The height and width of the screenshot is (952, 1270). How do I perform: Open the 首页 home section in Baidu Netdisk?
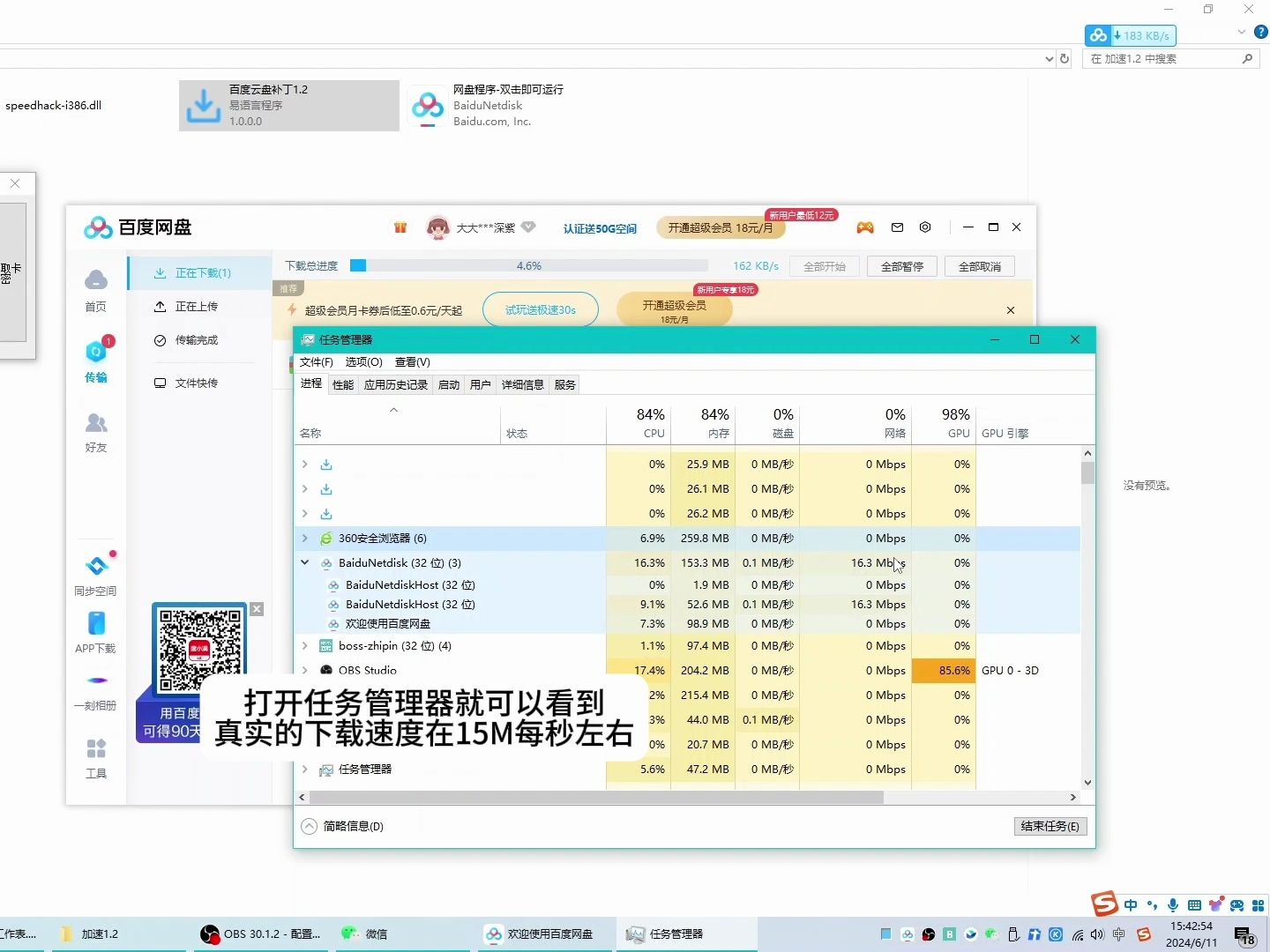95,291
